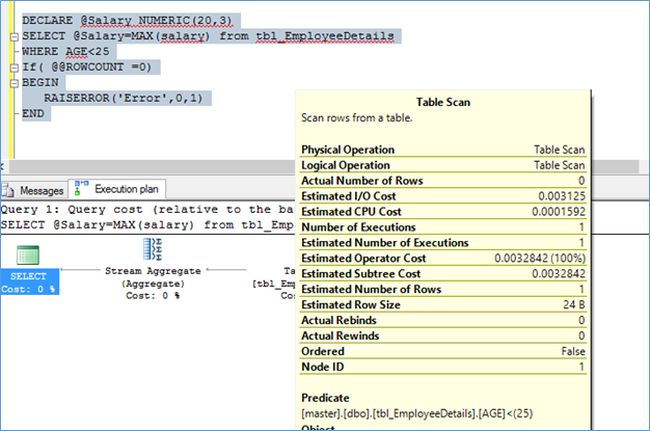
Task: Click the Table Scan tooltip title
Action: coord(443,101)
